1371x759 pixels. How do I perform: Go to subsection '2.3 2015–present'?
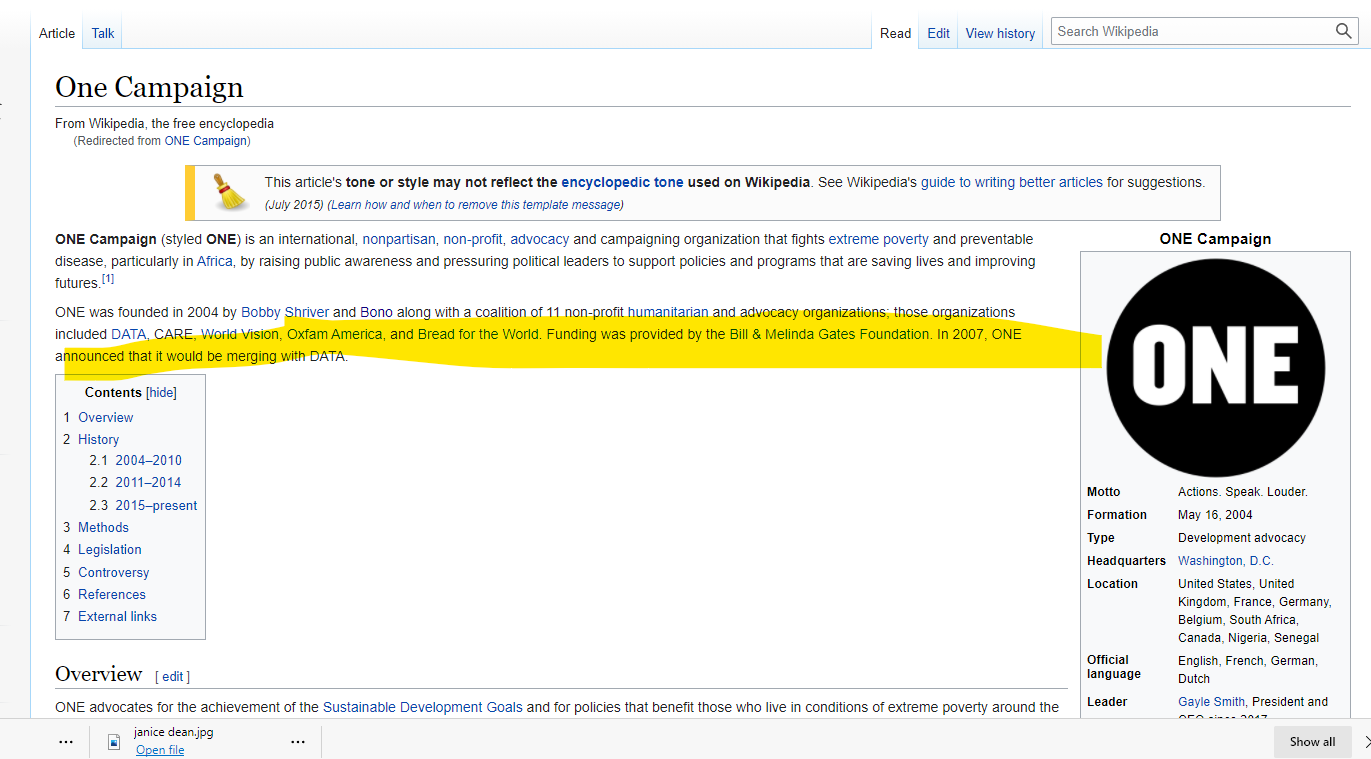click(x=143, y=505)
